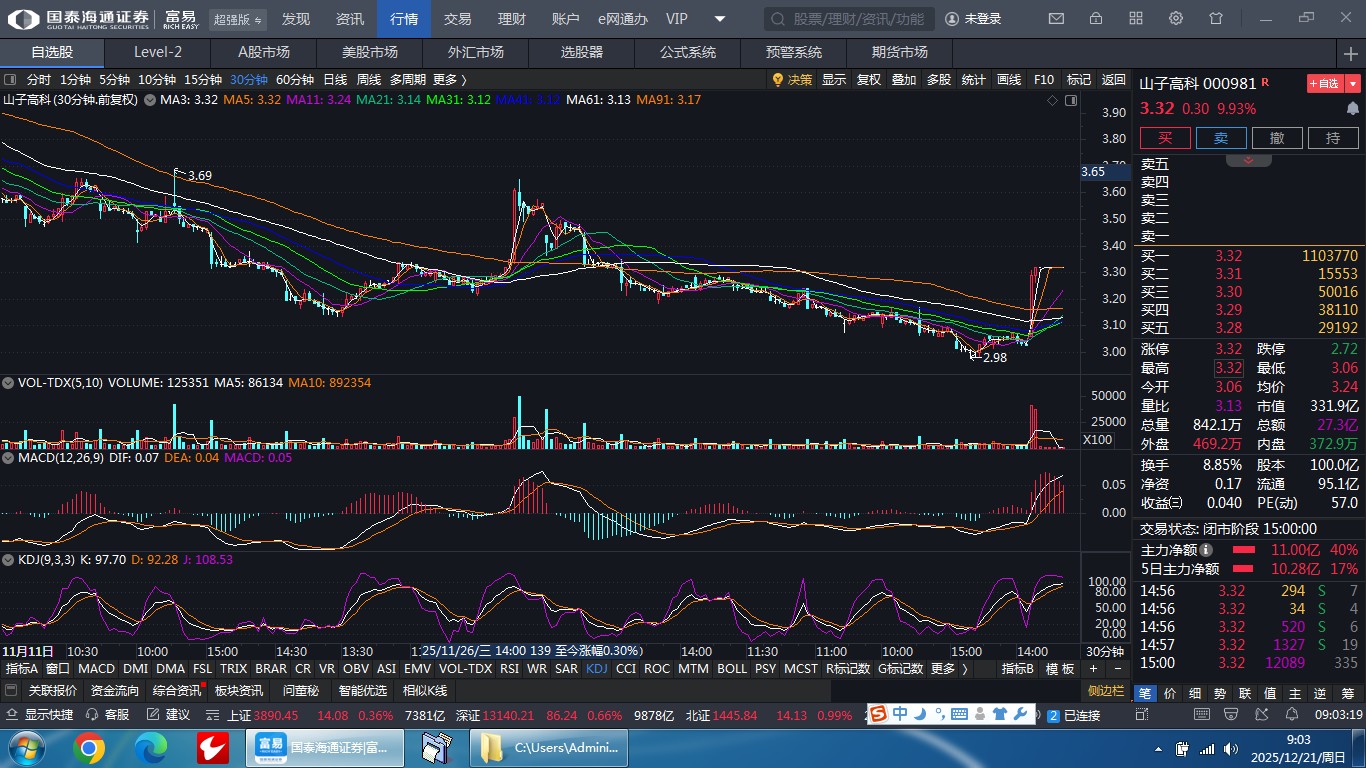Open the mail message icon

(1056, 19)
